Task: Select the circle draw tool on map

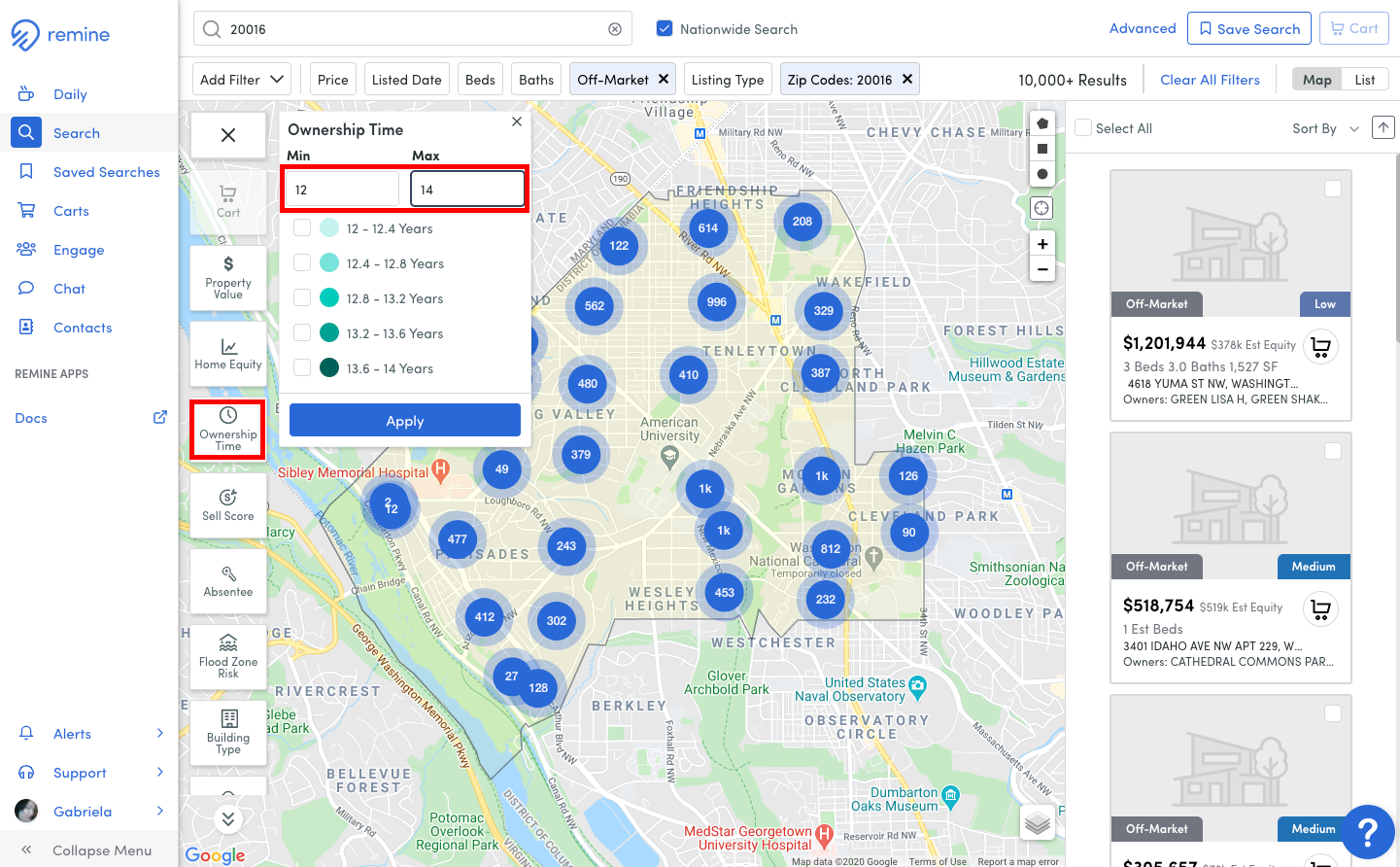Action: coord(1041,174)
